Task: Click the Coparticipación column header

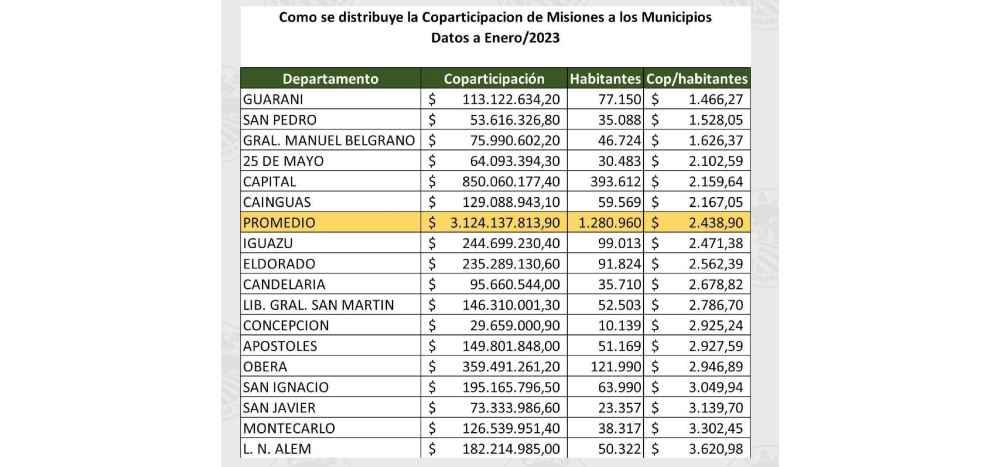Action: pyautogui.click(x=494, y=78)
